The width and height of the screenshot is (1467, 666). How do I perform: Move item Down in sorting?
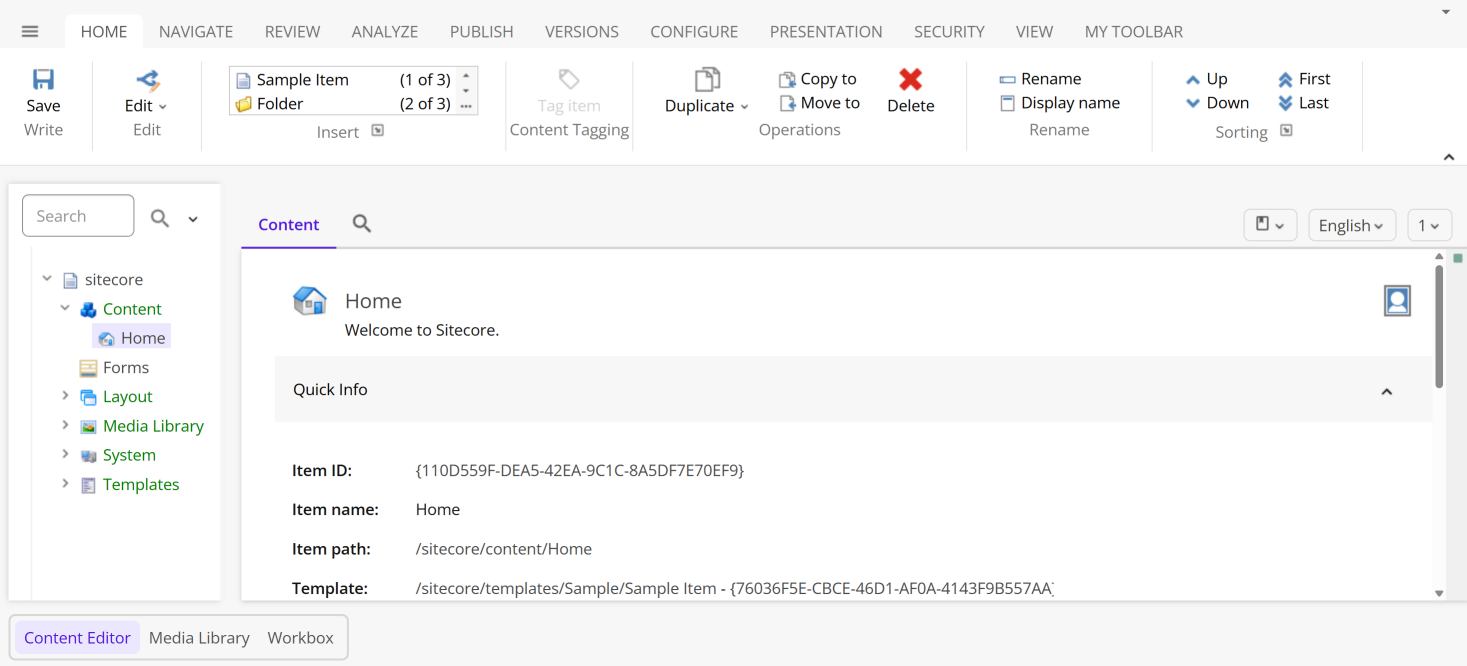1217,103
